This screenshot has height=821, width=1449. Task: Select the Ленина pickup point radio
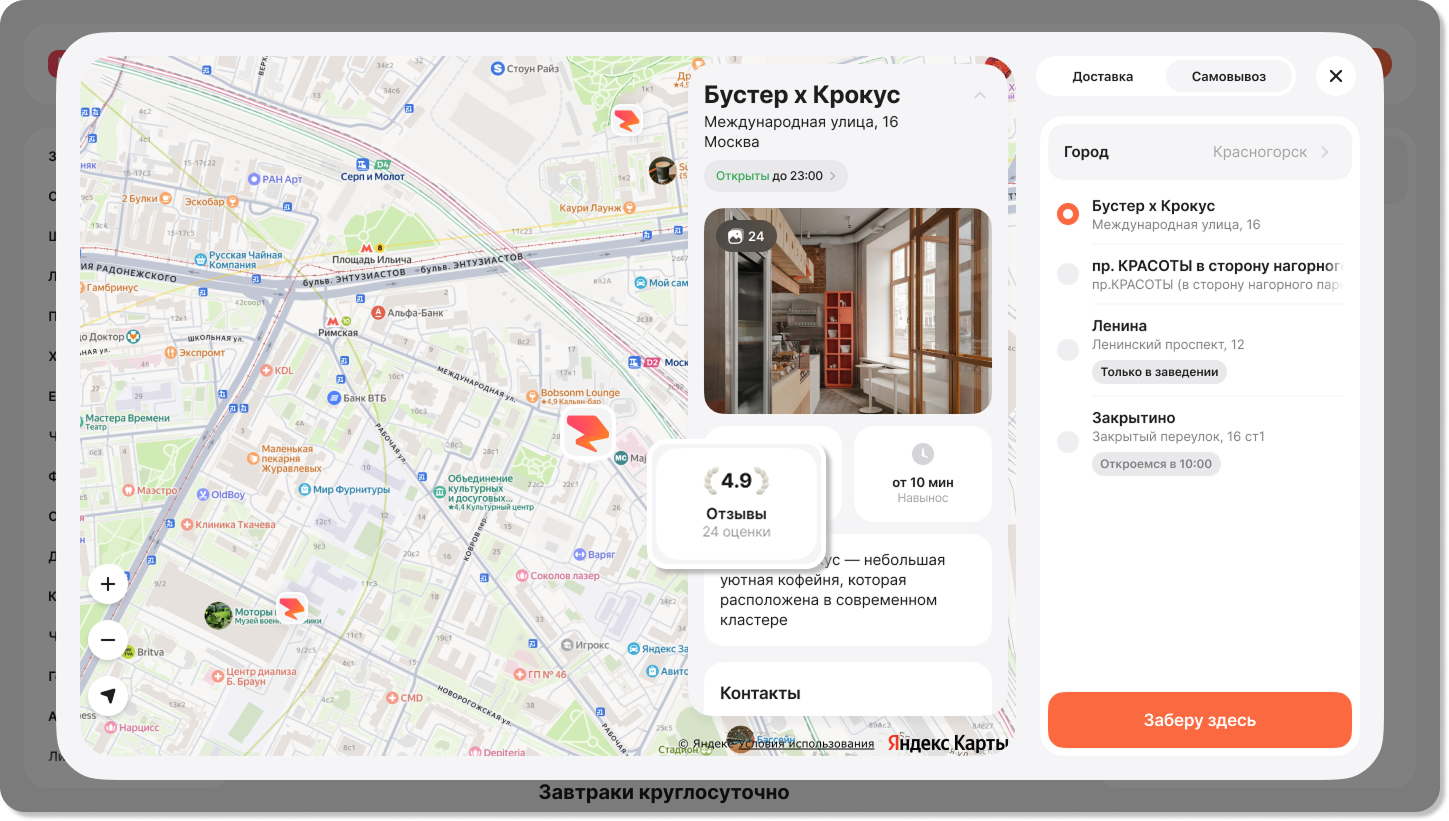point(1068,349)
